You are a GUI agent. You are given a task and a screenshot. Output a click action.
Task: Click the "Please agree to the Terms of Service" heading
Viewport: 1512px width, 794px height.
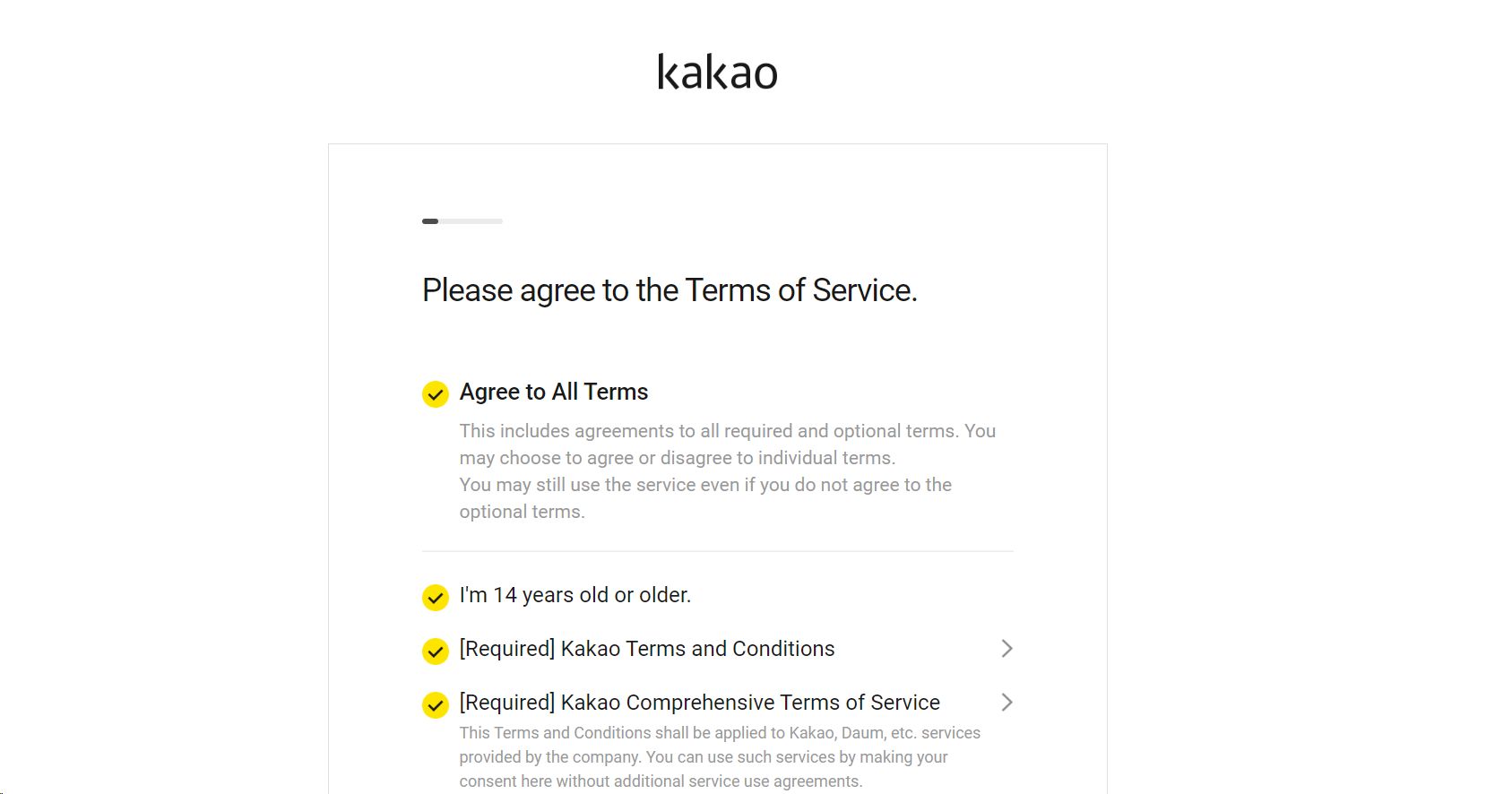[x=670, y=289]
